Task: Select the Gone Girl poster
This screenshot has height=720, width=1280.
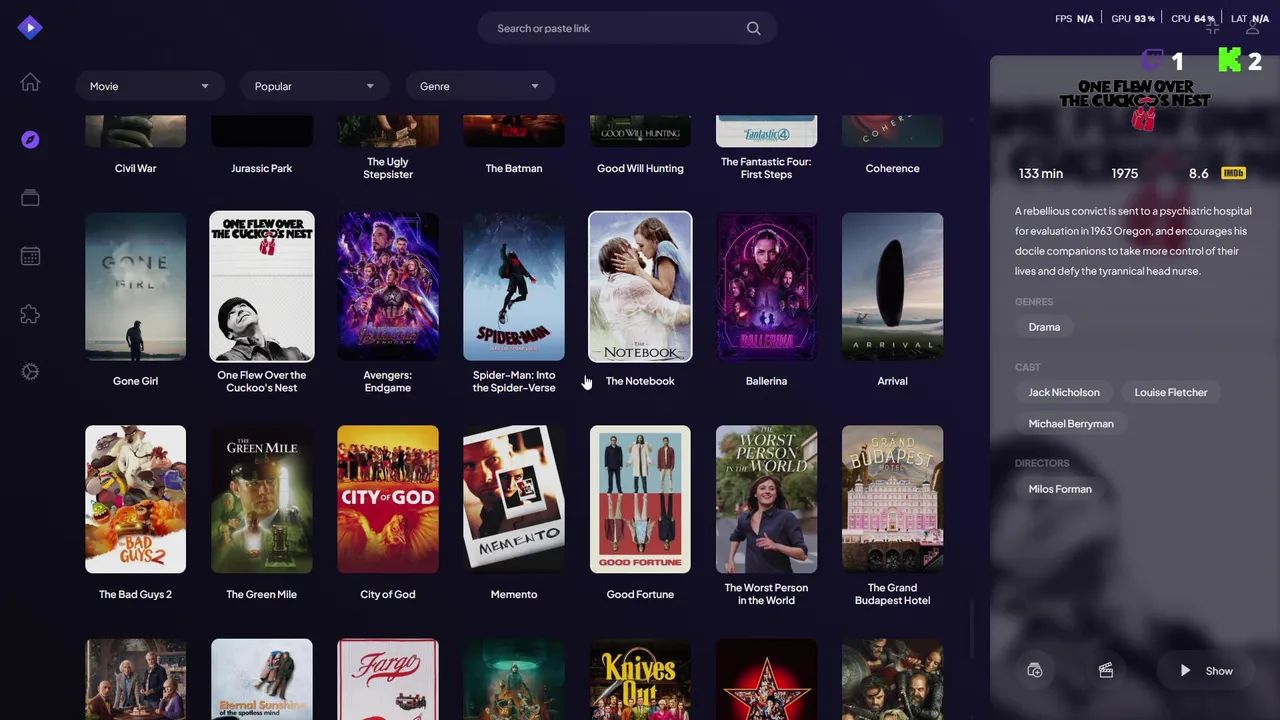Action: (x=135, y=286)
